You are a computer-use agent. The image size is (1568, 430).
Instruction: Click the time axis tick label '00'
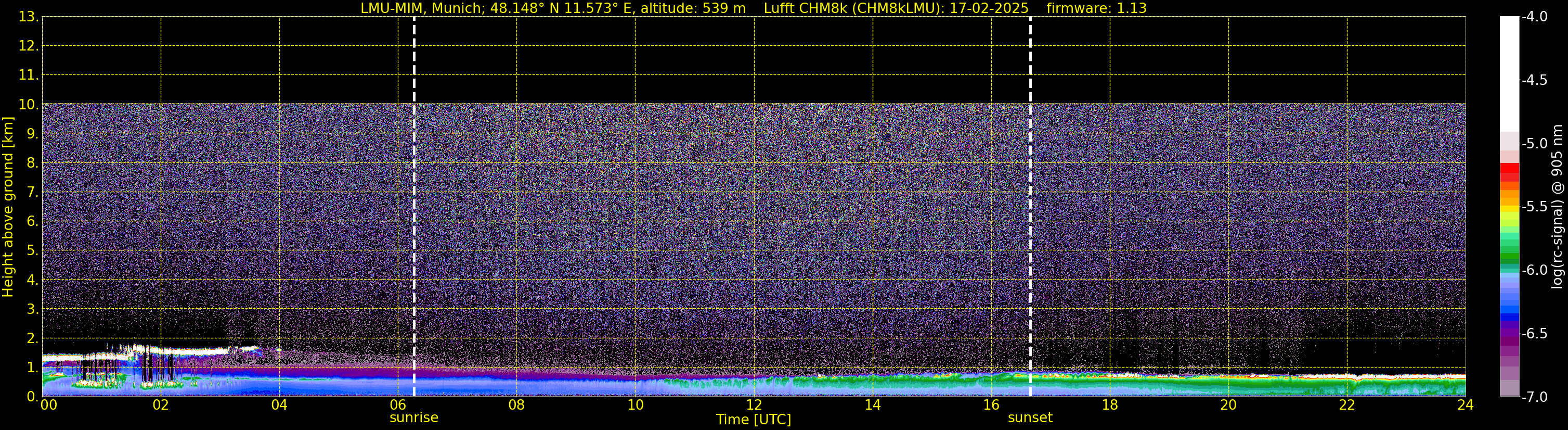click(x=49, y=405)
